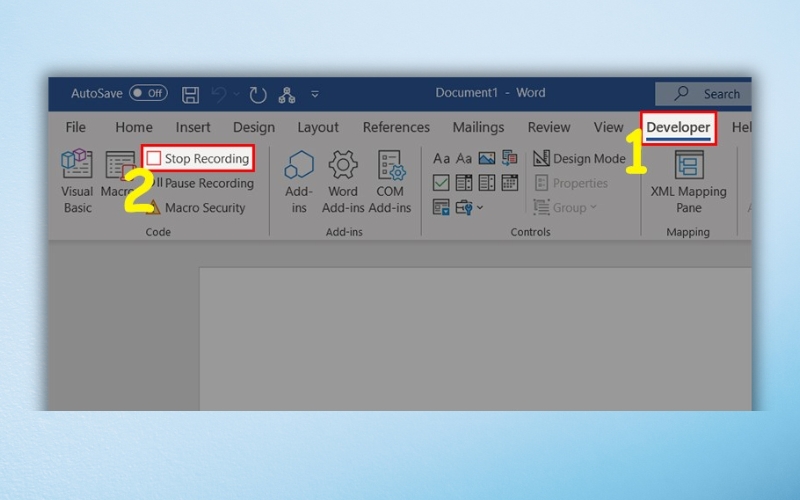Open the Add-ins store
This screenshot has height=500, width=800.
299,182
